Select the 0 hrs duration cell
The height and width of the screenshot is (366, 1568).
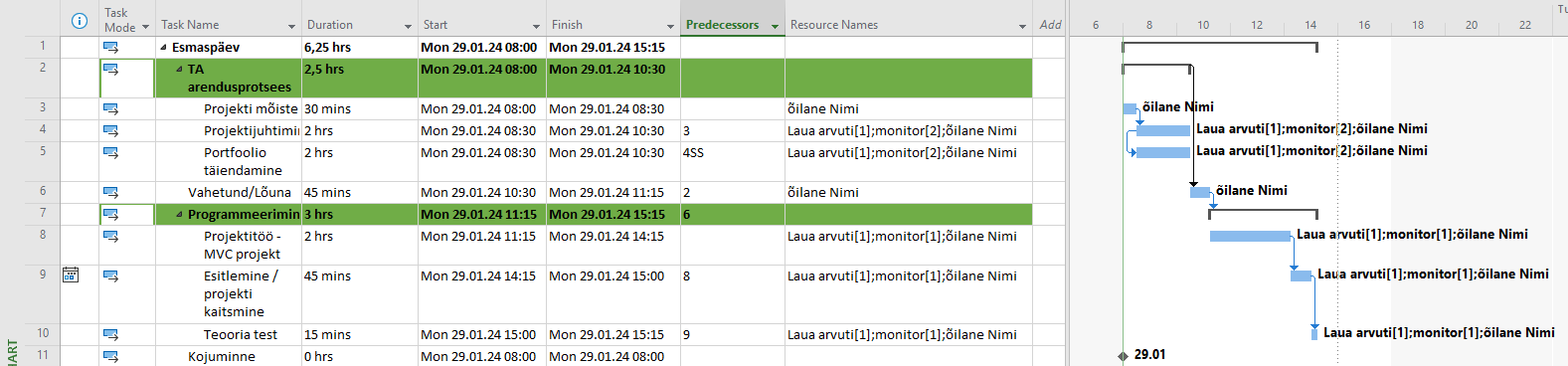(360, 356)
